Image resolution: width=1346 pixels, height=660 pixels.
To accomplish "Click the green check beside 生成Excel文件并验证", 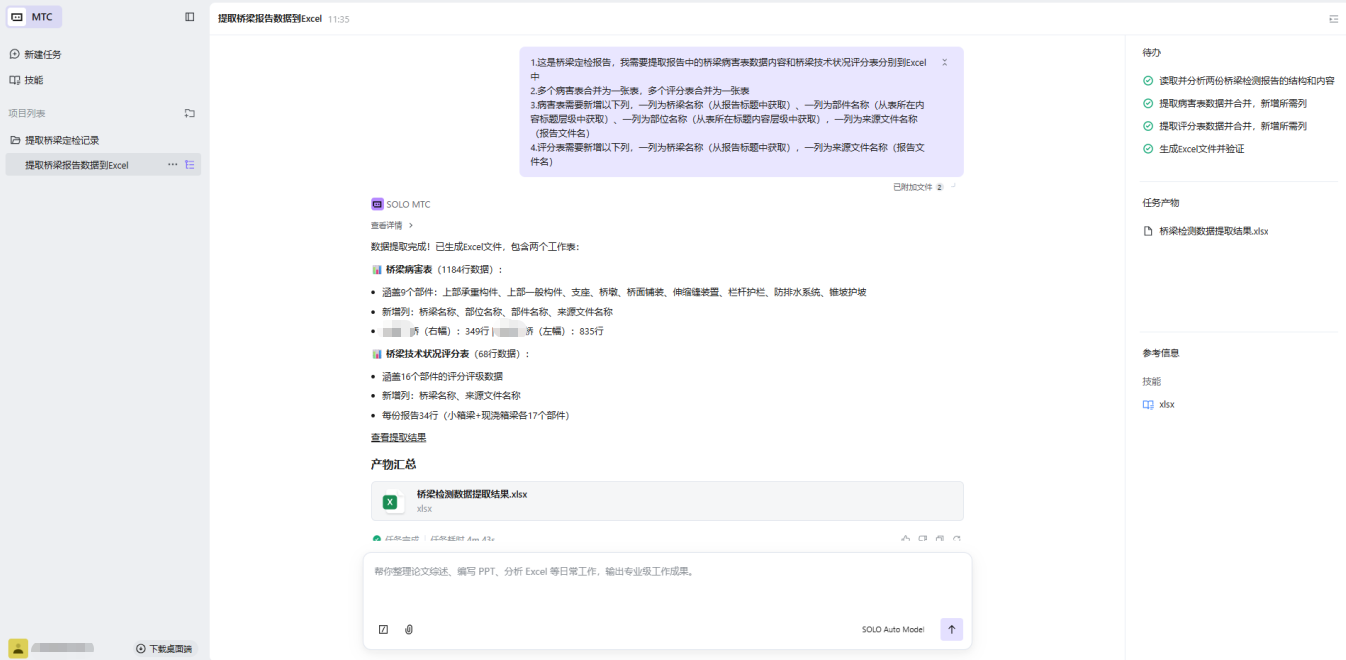I will [1148, 149].
